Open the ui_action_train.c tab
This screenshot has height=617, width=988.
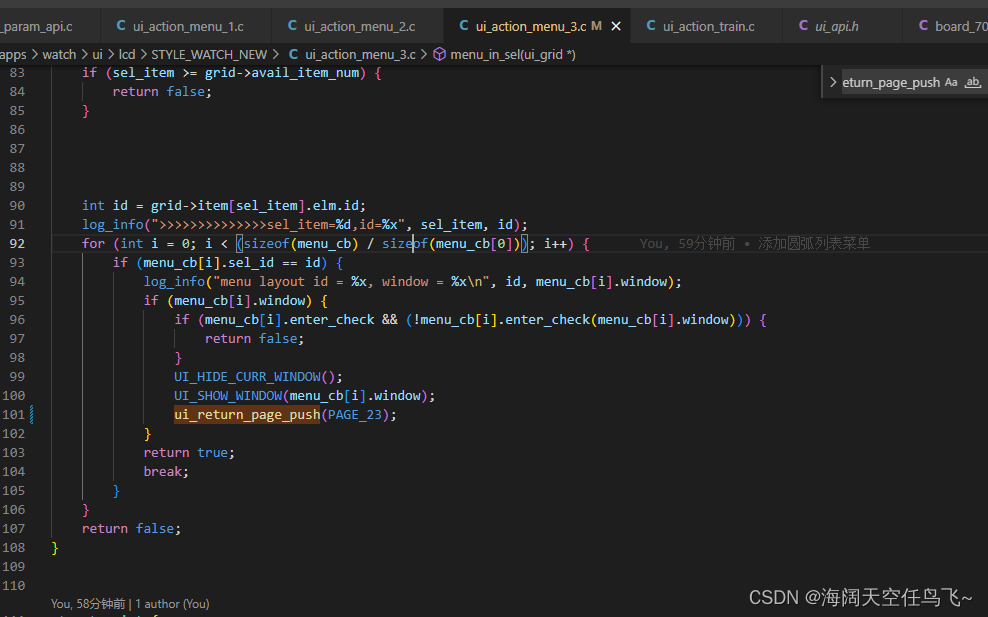(x=708, y=26)
